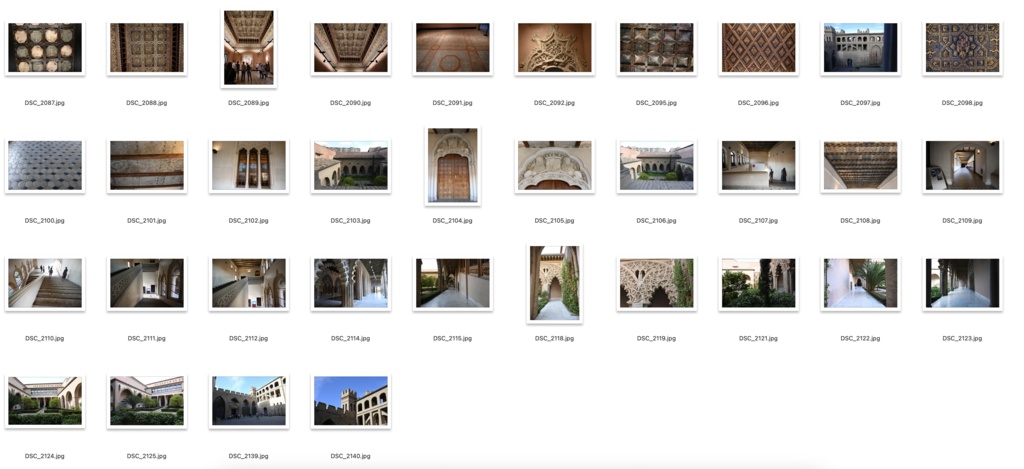Click the file name DSC_2106.jpg

coord(656,221)
